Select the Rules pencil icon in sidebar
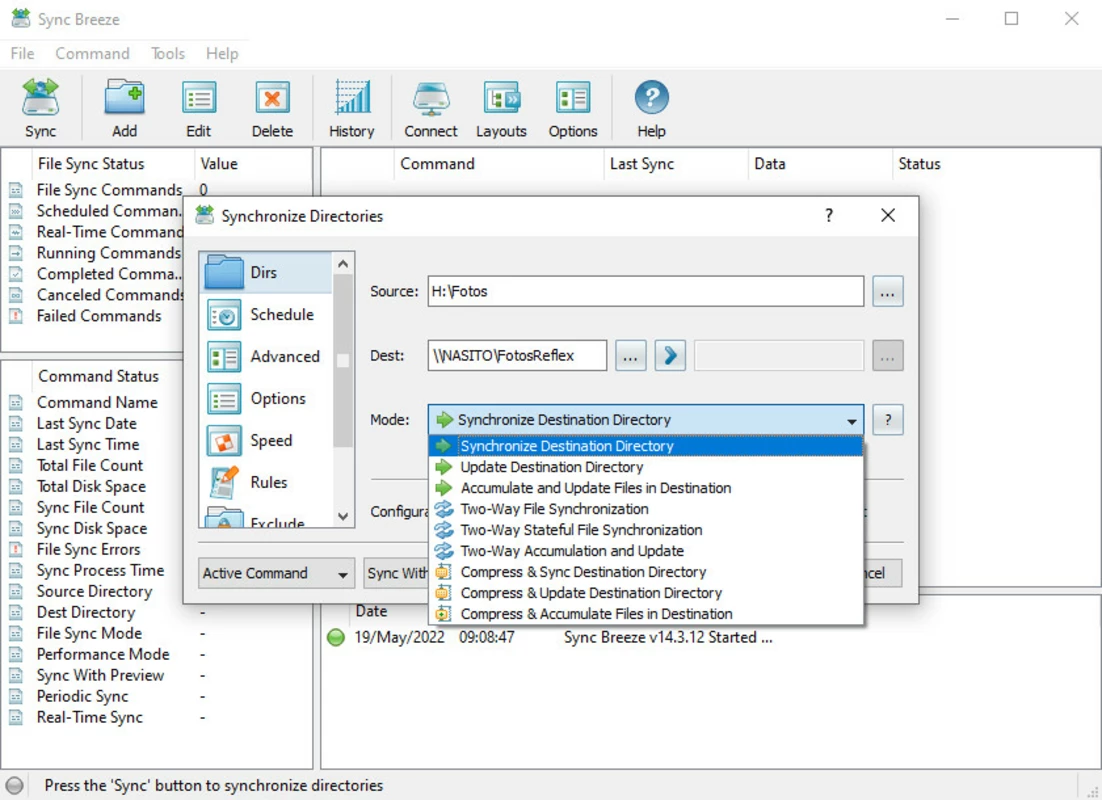 click(x=224, y=482)
